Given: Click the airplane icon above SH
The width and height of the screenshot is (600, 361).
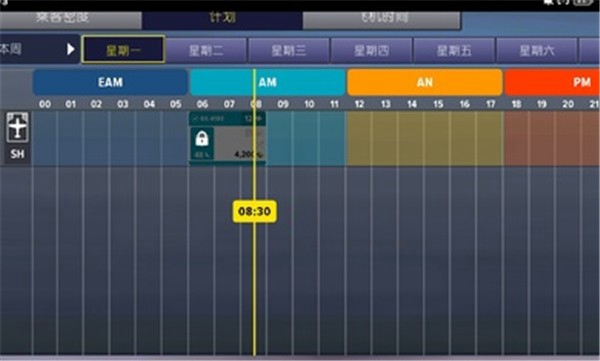Looking at the screenshot, I should (17, 127).
